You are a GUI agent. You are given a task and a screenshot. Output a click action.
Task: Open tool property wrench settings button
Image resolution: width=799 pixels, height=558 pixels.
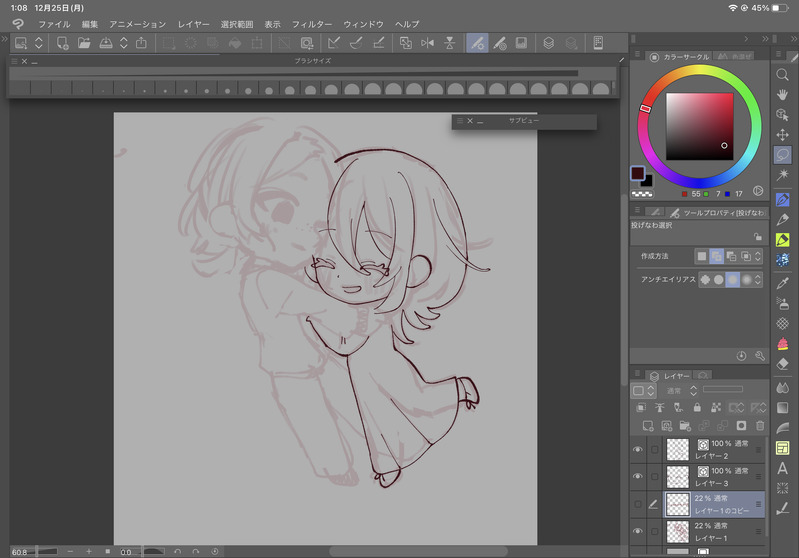pyautogui.click(x=760, y=356)
